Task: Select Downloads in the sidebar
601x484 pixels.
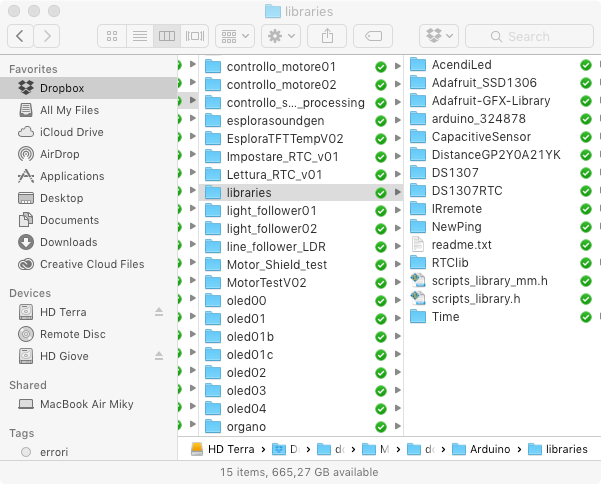Action: (68, 242)
